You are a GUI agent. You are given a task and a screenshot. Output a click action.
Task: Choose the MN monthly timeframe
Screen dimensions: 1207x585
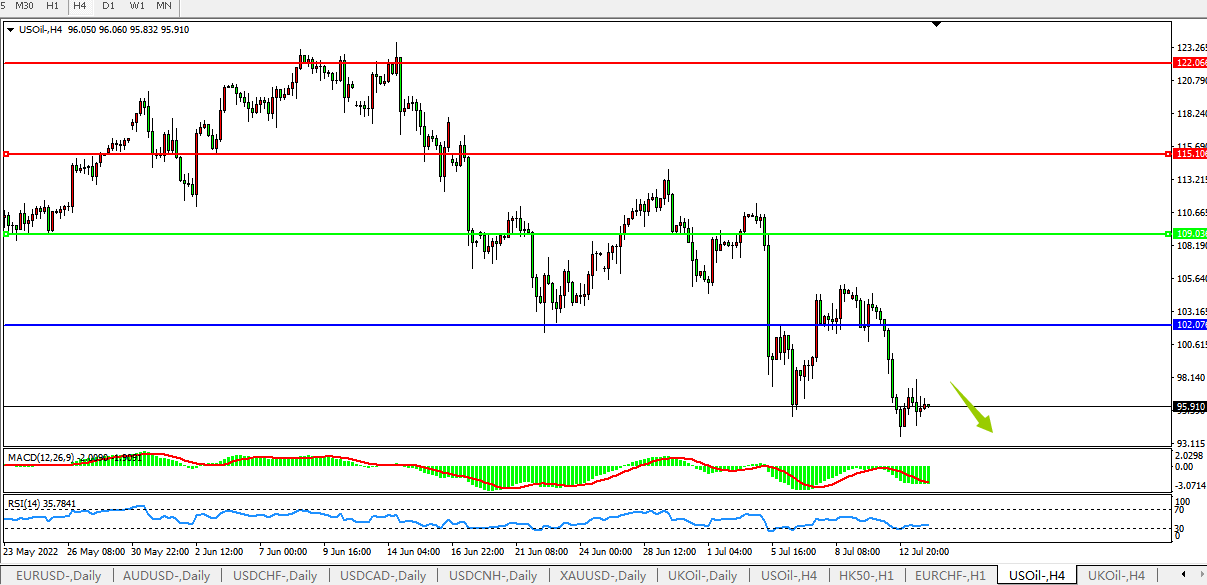coord(164,6)
